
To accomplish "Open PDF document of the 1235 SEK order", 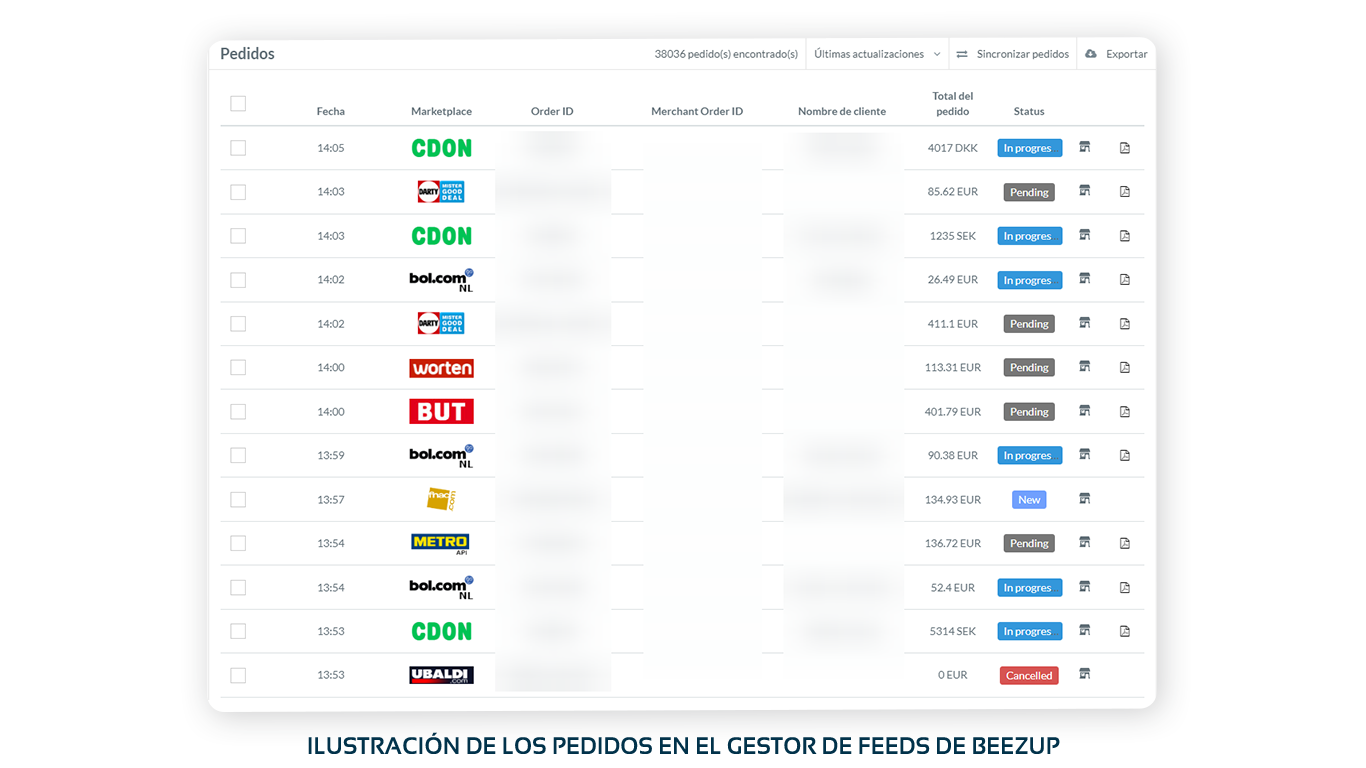I will point(1125,236).
